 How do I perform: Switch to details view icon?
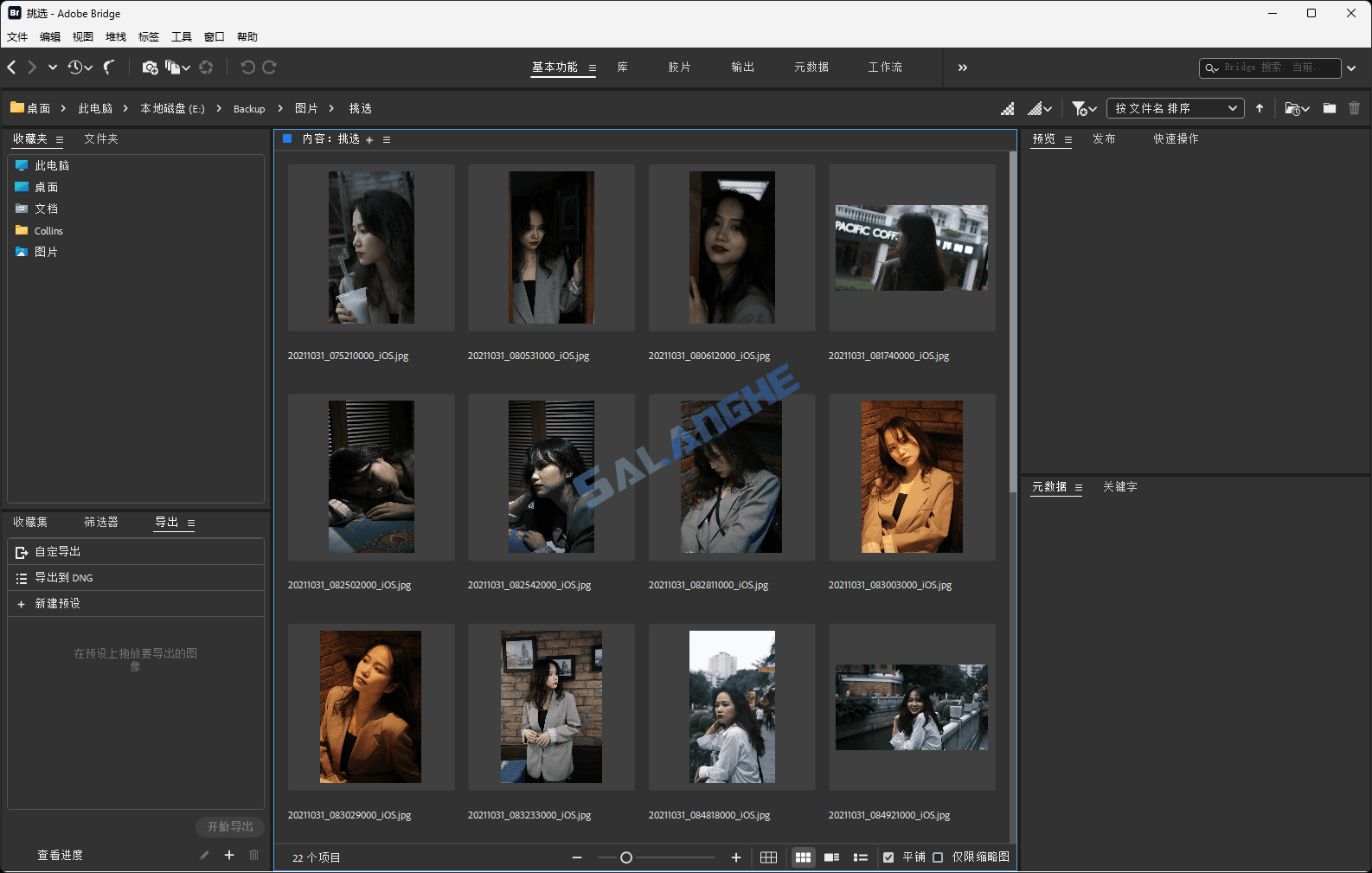(832, 857)
